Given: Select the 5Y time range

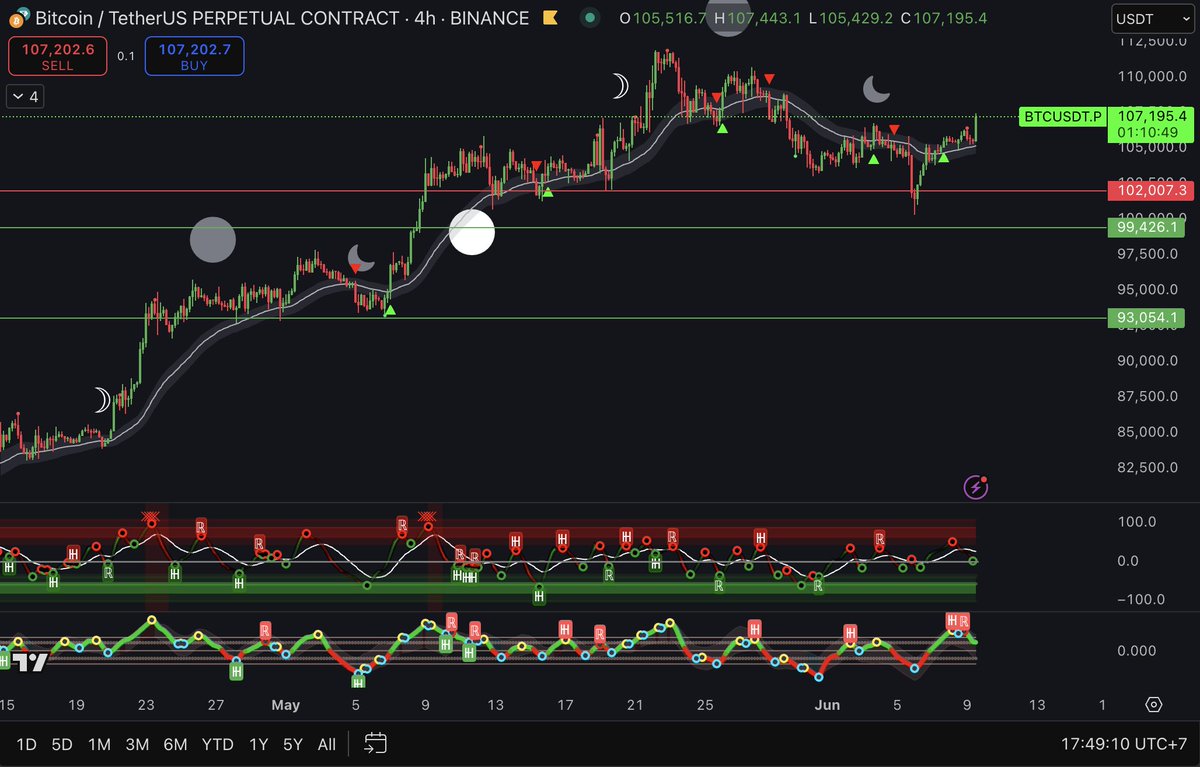Looking at the screenshot, I should [x=292, y=744].
